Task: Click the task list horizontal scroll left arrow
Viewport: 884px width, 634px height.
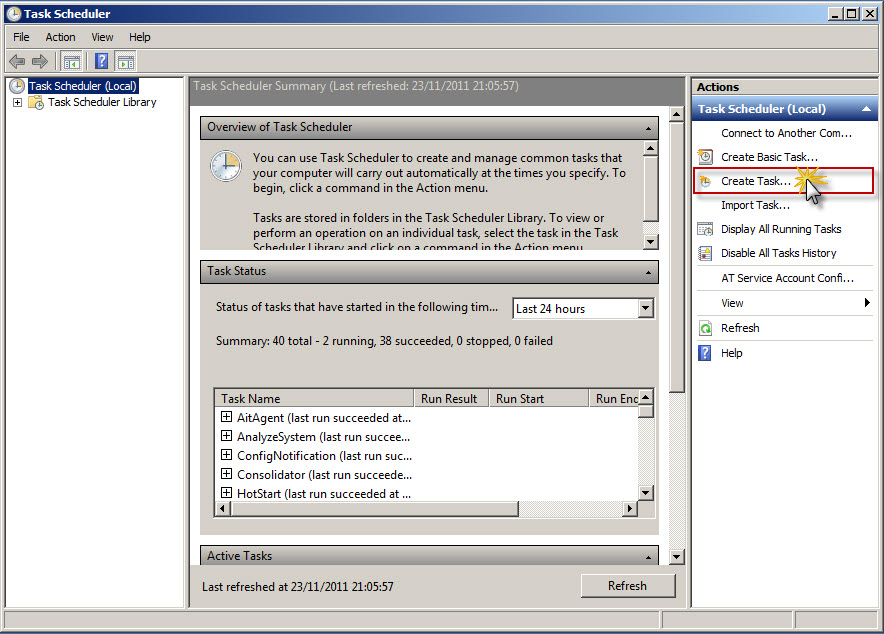Action: [223, 509]
